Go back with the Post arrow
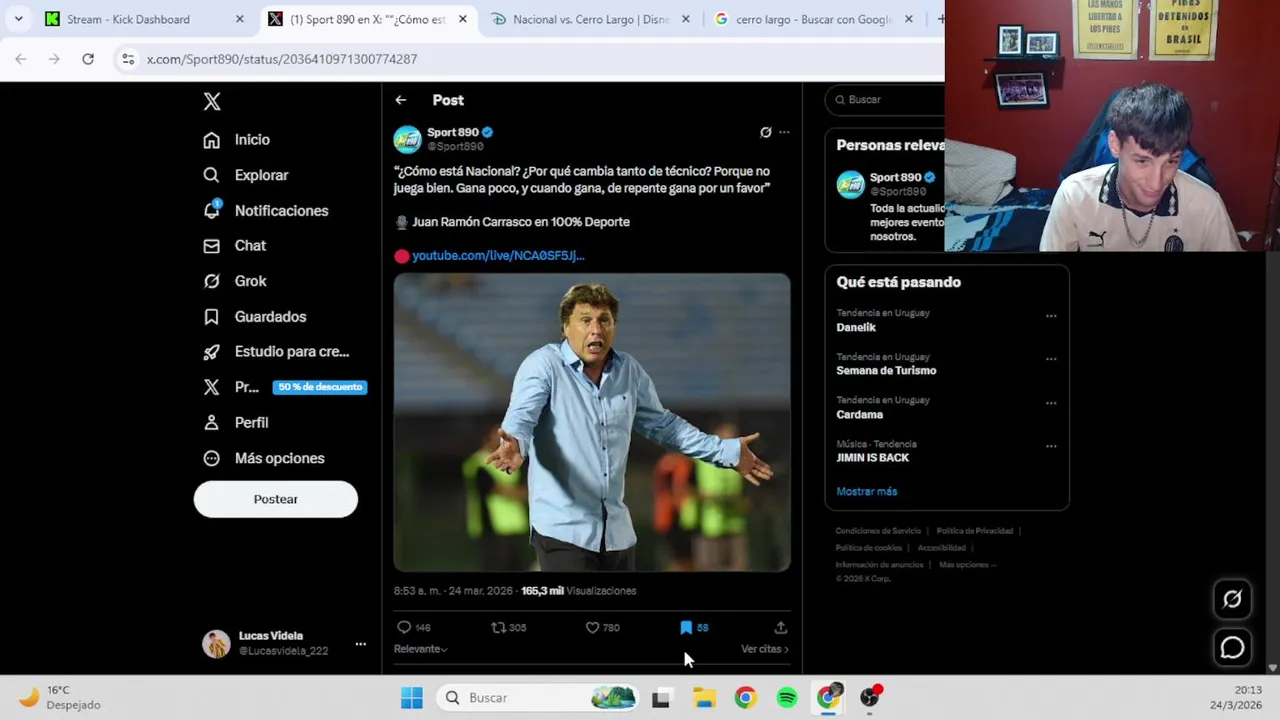The height and width of the screenshot is (720, 1280). coord(400,100)
